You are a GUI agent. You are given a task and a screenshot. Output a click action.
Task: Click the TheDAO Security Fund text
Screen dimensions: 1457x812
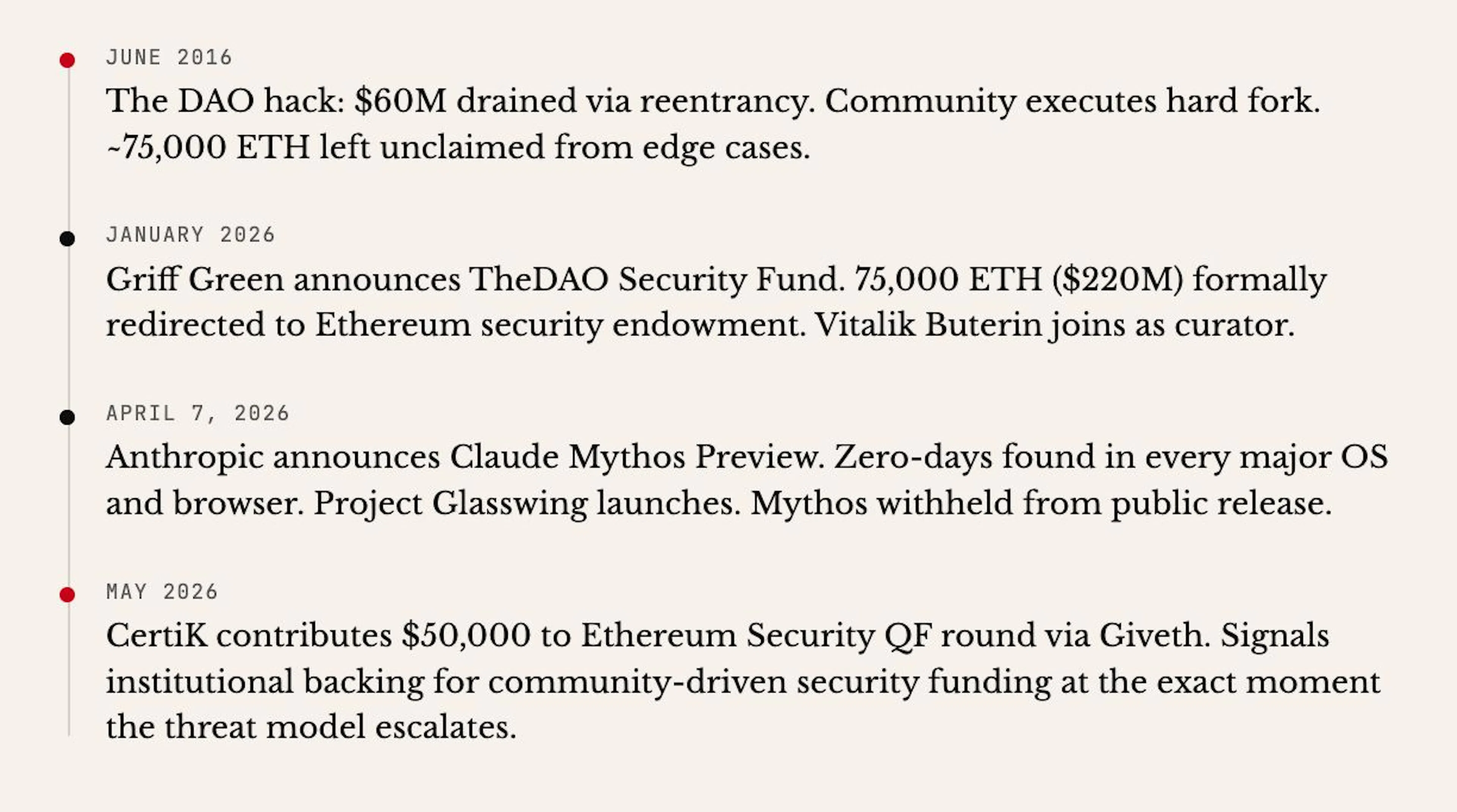tap(656, 280)
